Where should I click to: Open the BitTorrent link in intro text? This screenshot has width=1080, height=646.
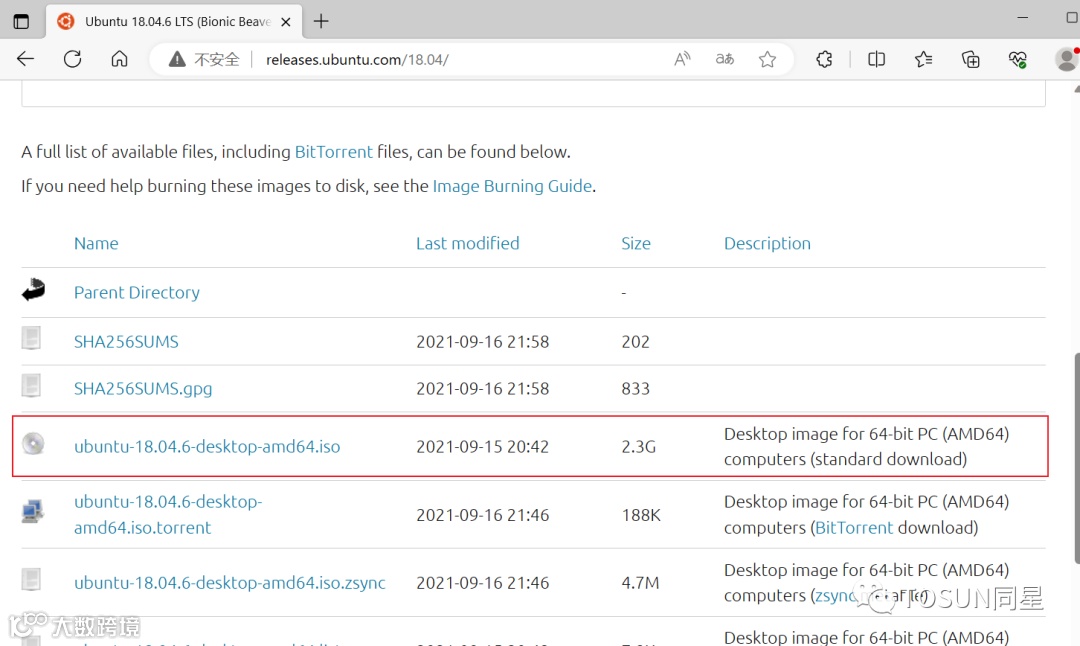333,152
